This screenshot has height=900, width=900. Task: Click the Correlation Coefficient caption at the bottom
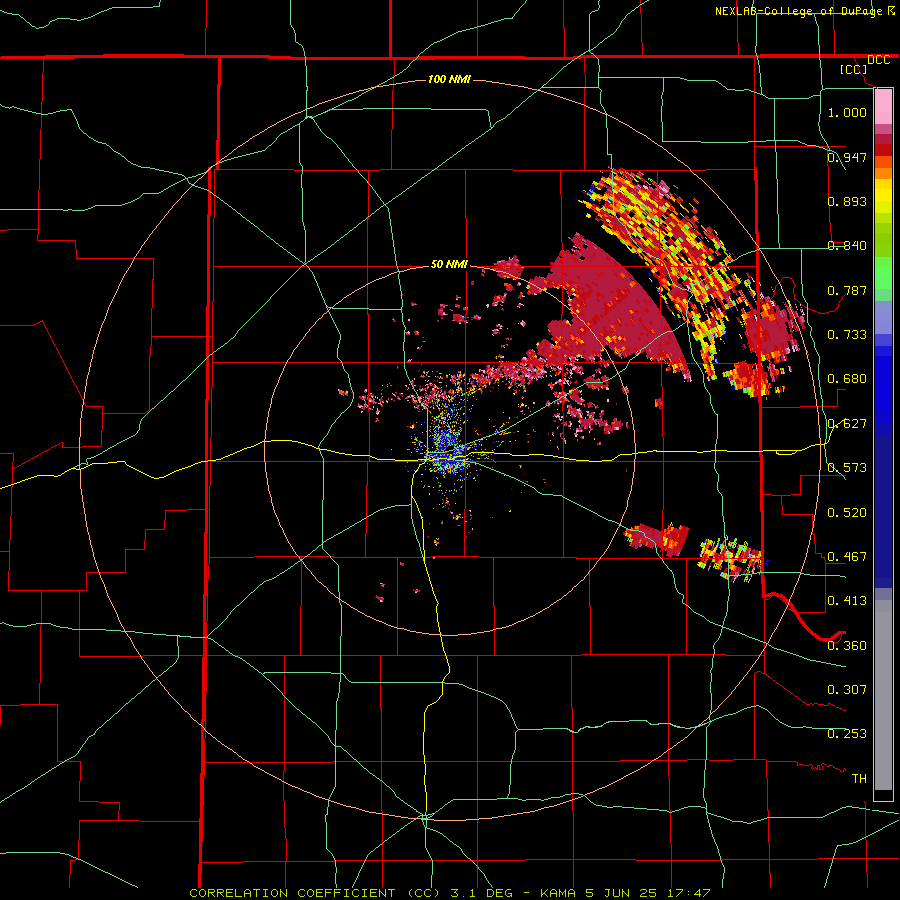[450, 893]
